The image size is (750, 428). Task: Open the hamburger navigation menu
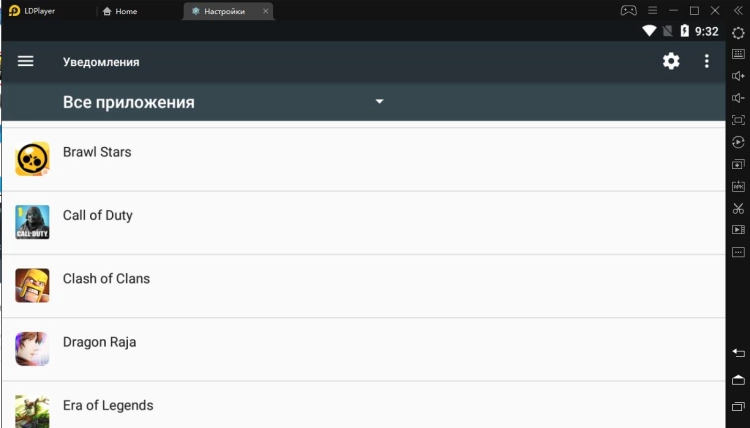pyautogui.click(x=26, y=61)
